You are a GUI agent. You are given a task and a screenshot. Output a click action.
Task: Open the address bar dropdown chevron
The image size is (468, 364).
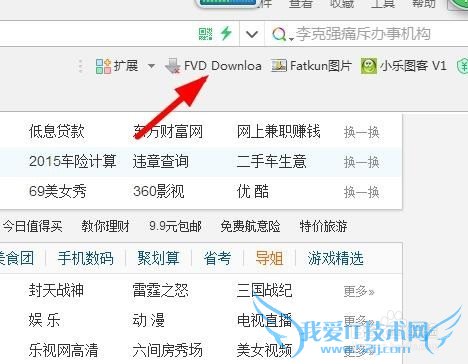[x=252, y=34]
